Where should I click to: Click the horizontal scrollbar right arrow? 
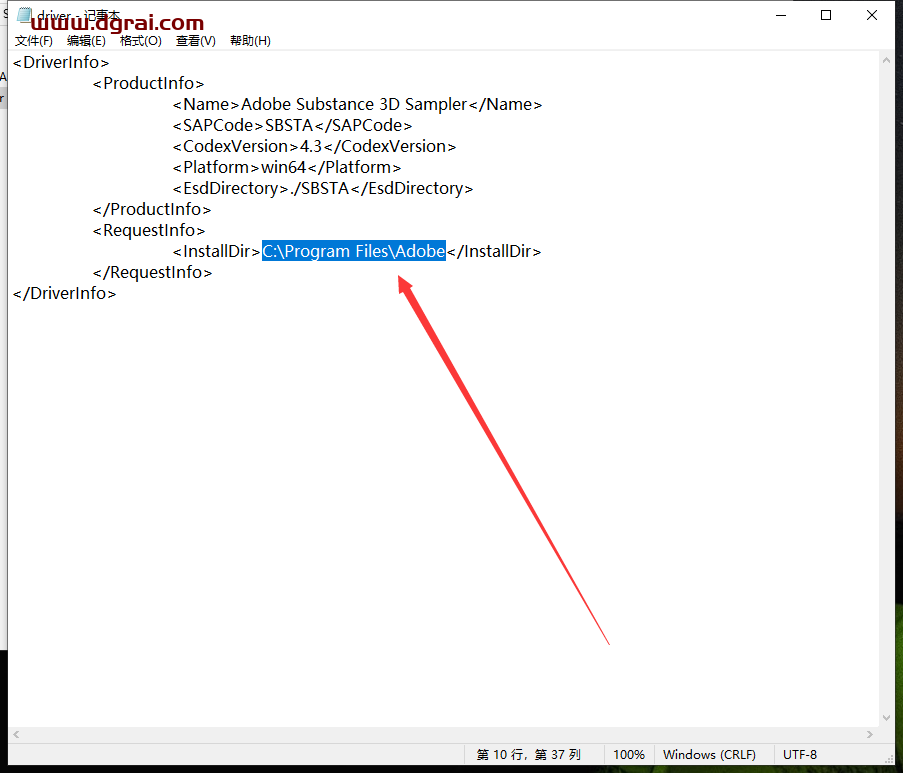tap(870, 734)
